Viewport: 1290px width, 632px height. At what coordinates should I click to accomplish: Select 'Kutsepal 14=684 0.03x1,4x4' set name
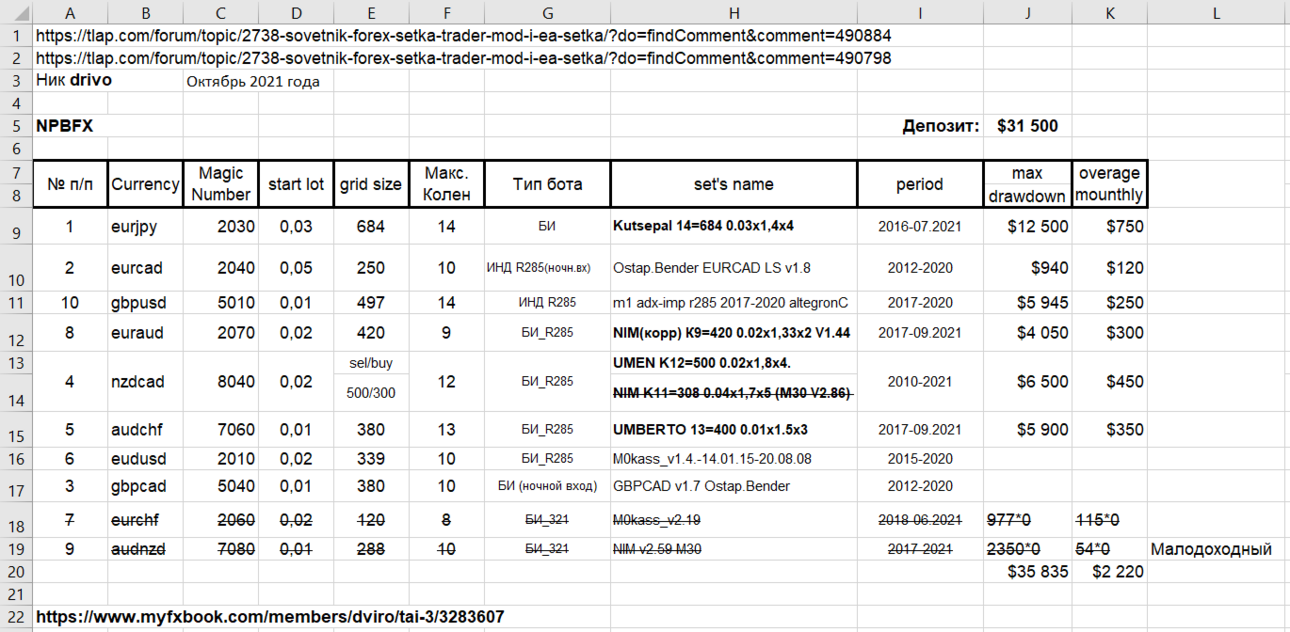point(733,227)
